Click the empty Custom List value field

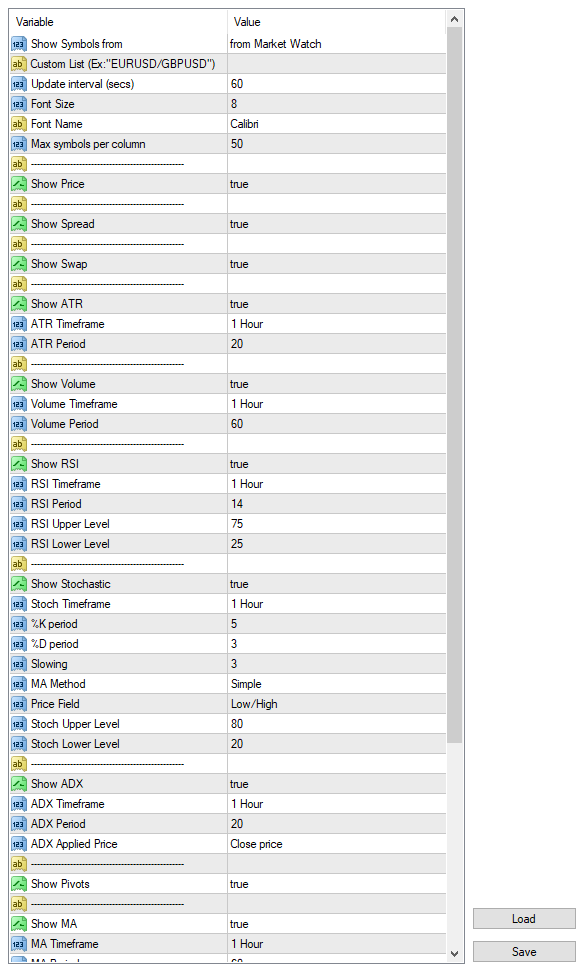[337, 64]
